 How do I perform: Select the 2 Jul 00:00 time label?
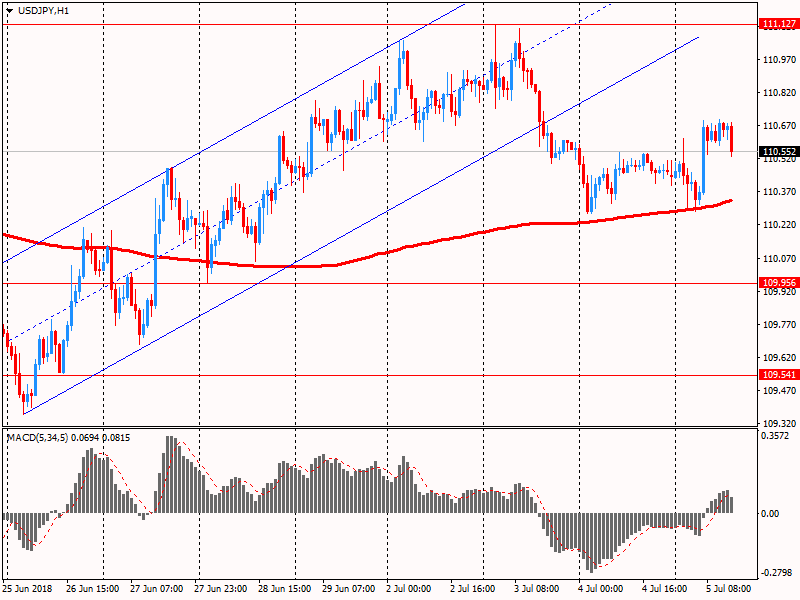409,589
